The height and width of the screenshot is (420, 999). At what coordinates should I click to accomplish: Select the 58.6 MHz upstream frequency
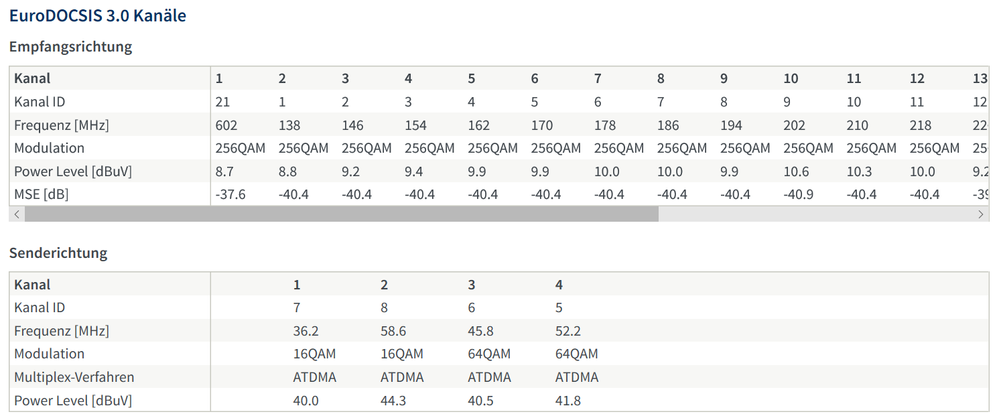[396, 331]
